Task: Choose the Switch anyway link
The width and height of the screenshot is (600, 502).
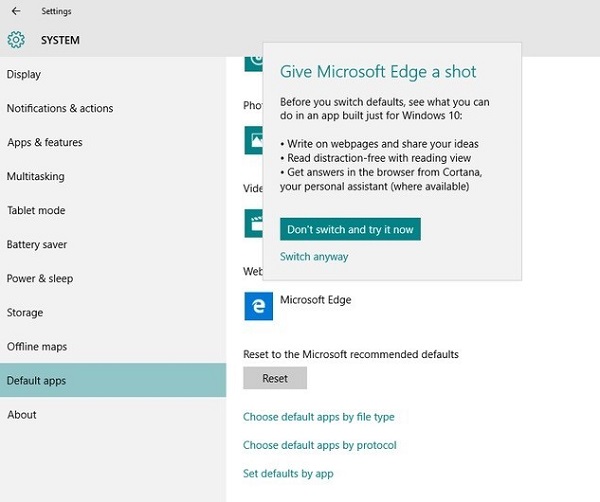Action: point(314,257)
